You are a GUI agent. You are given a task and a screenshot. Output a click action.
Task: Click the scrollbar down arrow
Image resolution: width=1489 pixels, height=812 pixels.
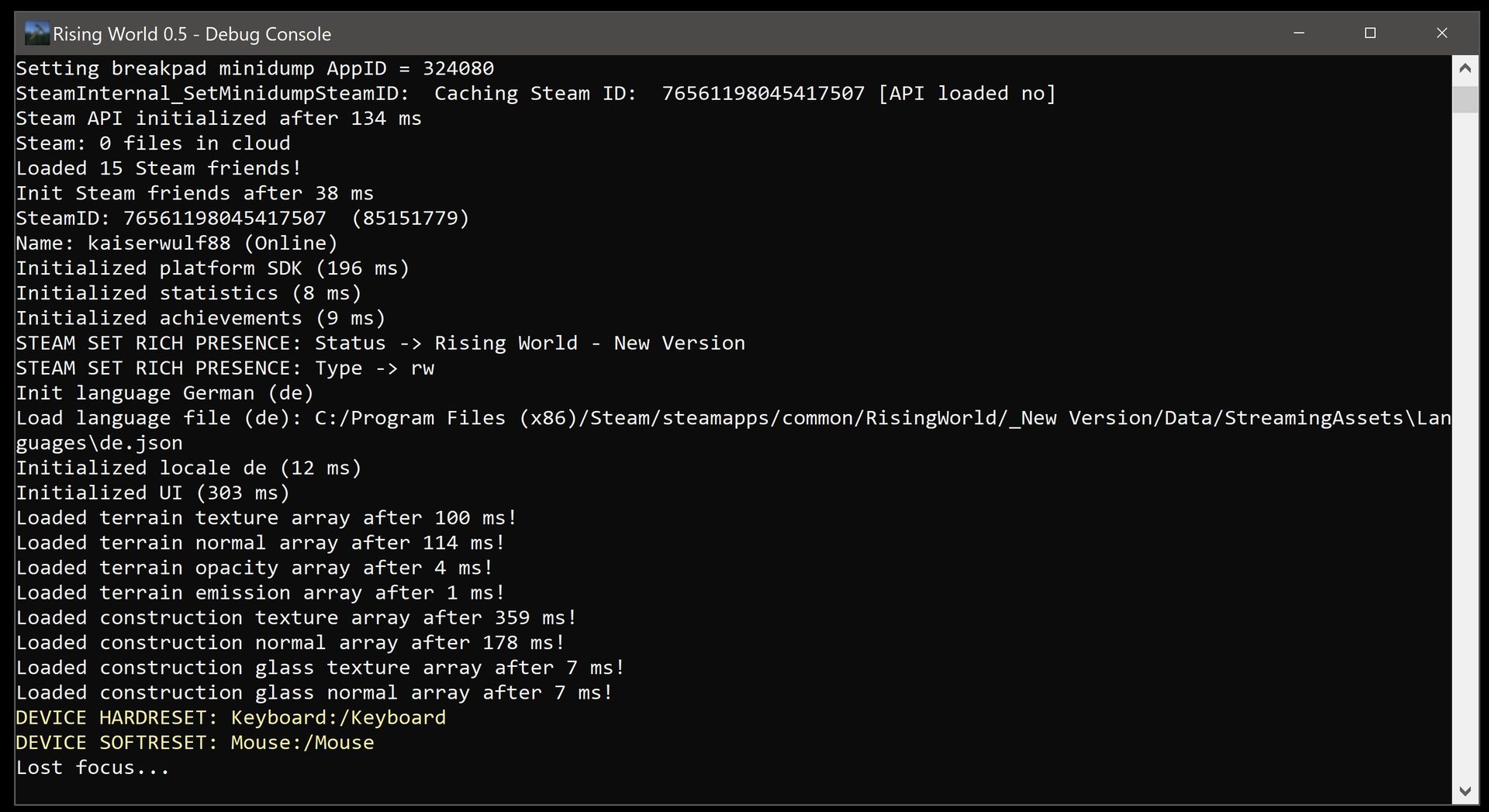pyautogui.click(x=1464, y=791)
